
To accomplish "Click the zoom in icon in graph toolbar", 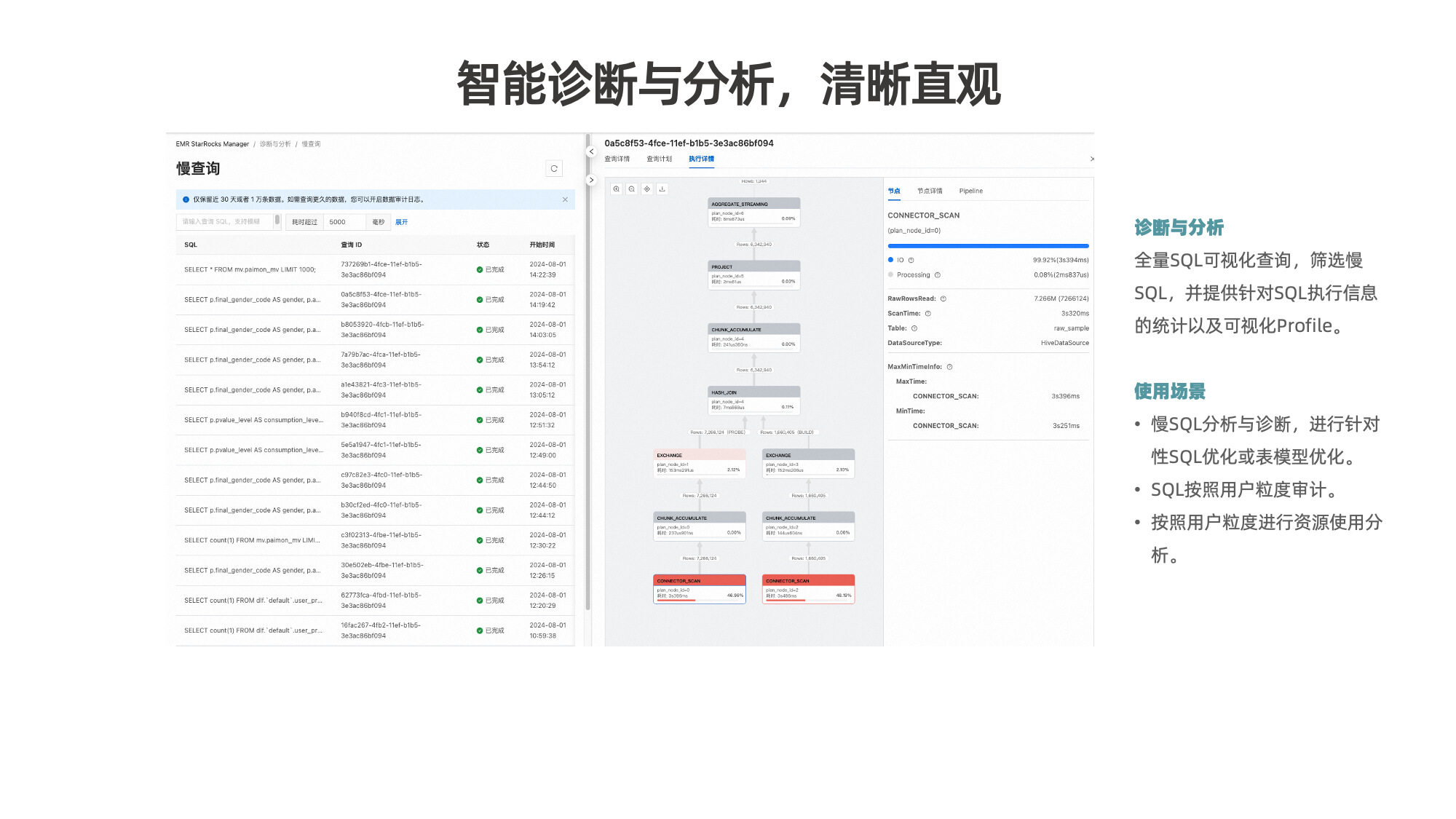I will click(x=617, y=189).
